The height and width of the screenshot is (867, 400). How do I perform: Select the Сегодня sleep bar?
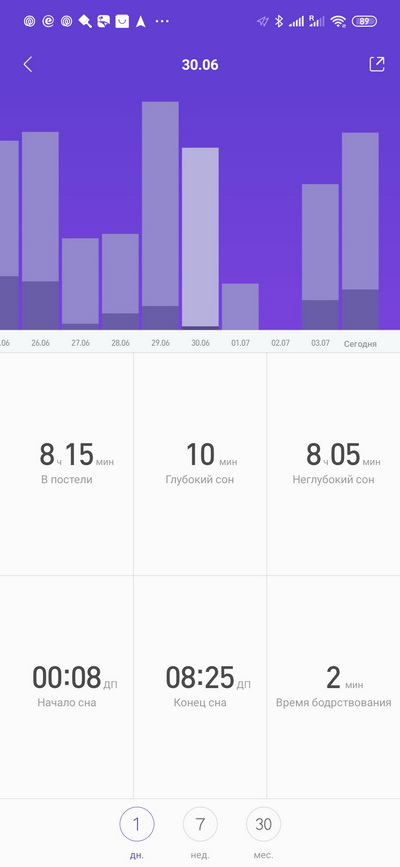[360, 231]
